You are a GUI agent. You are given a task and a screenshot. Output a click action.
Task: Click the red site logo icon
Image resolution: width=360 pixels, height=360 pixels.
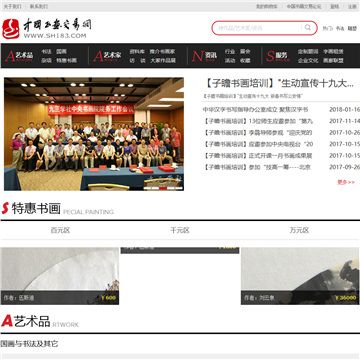point(11,29)
